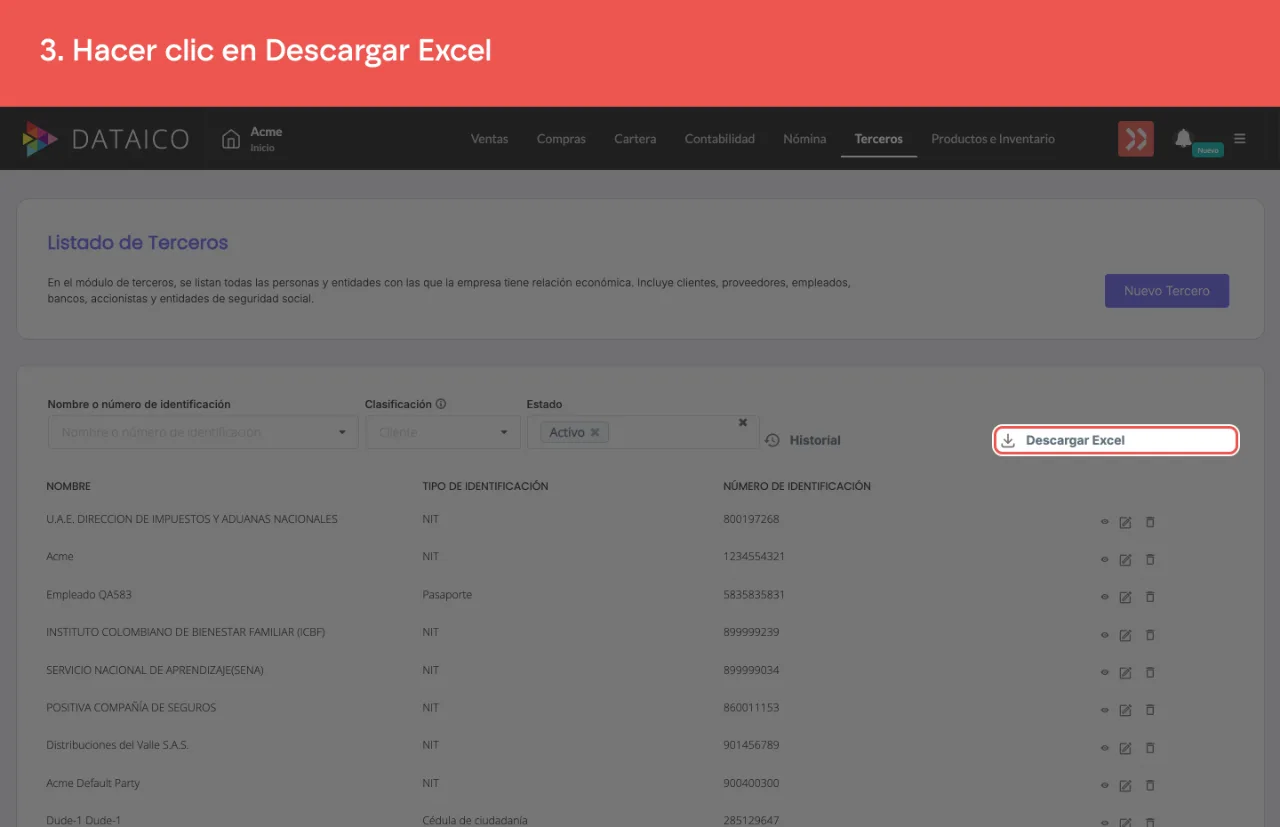Clear all Estado selections
Image resolution: width=1280 pixels, height=827 pixels.
pos(743,423)
